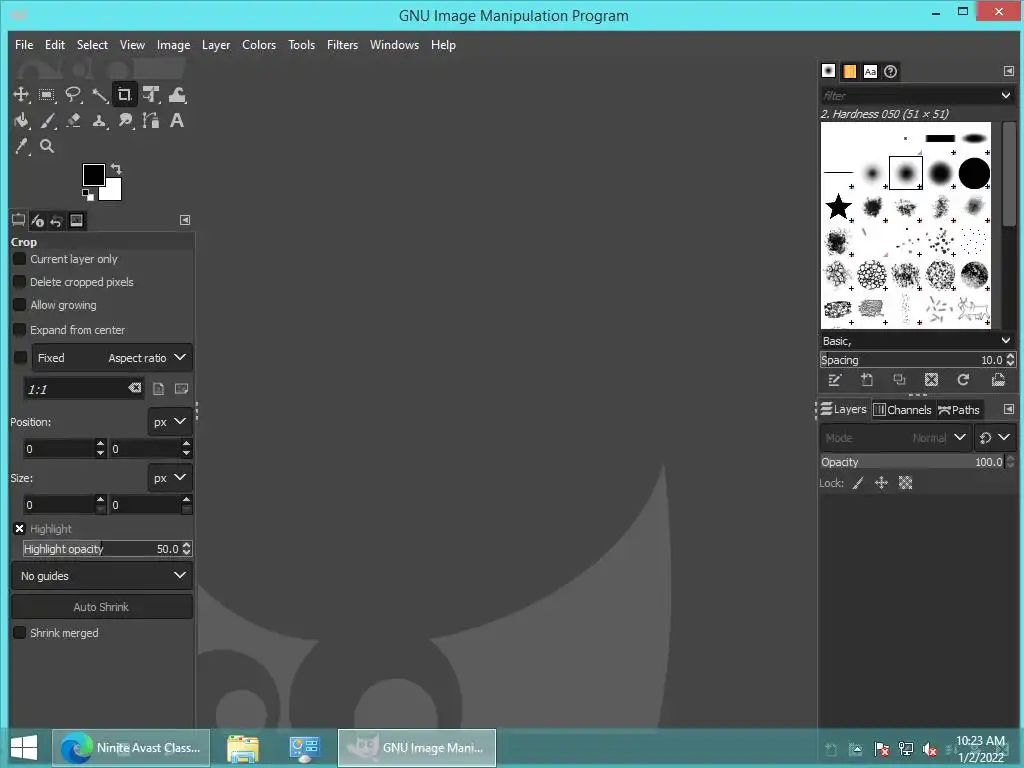Enable Allow growing checkbox

20,305
